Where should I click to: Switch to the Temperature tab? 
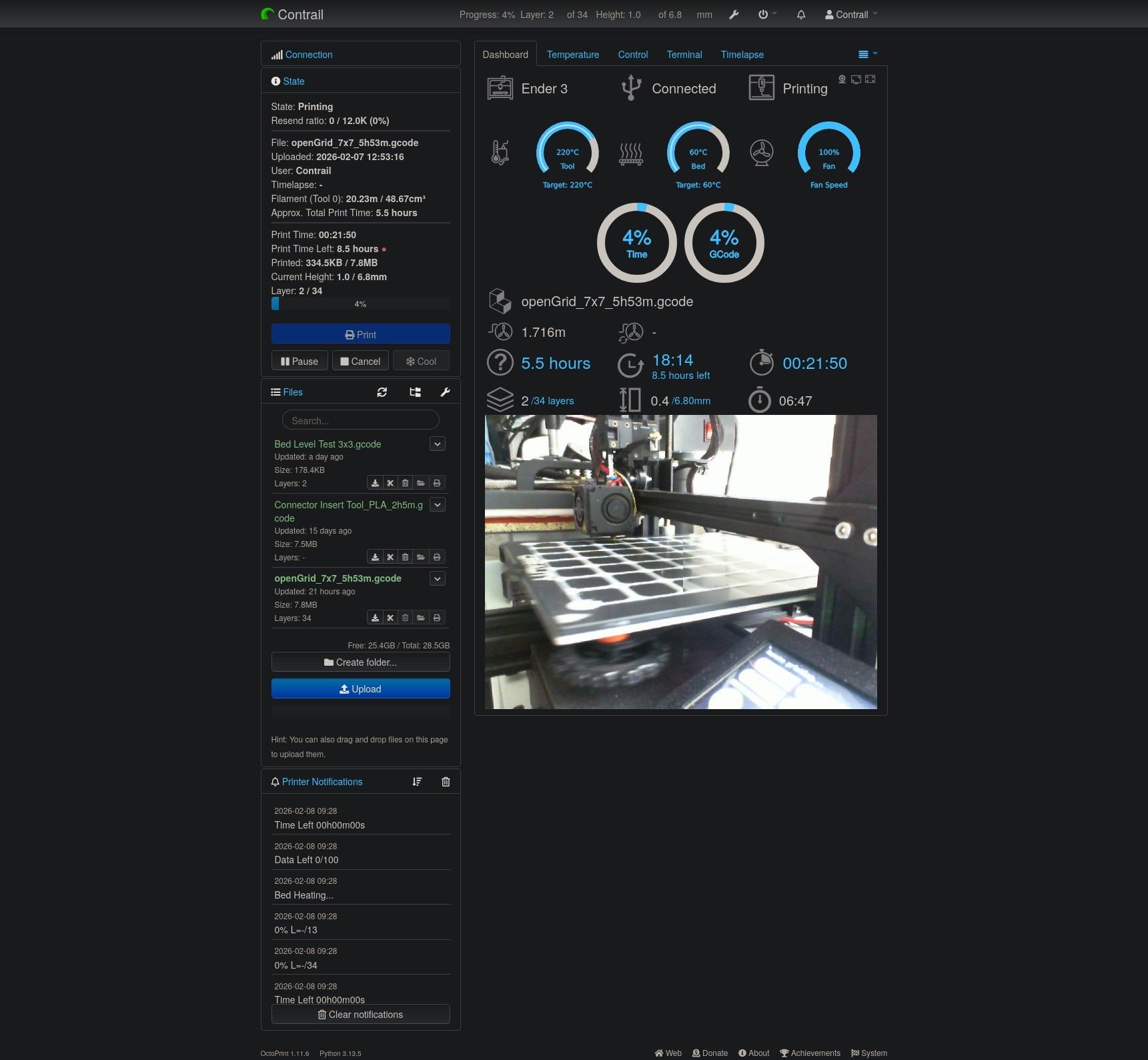coord(572,55)
